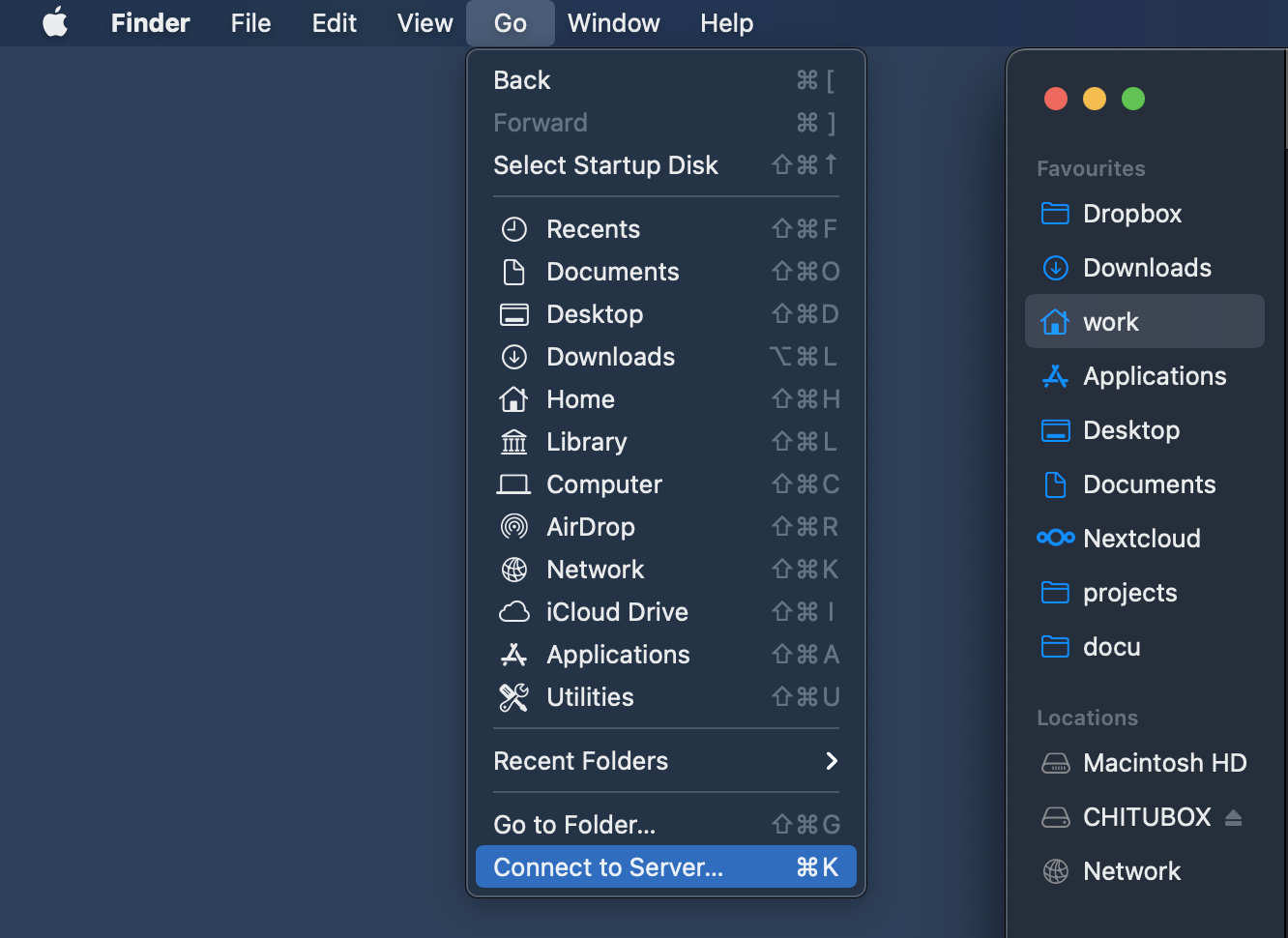The image size is (1288, 938).
Task: Click the Documents icon in Finder sidebar
Action: pos(1055,484)
